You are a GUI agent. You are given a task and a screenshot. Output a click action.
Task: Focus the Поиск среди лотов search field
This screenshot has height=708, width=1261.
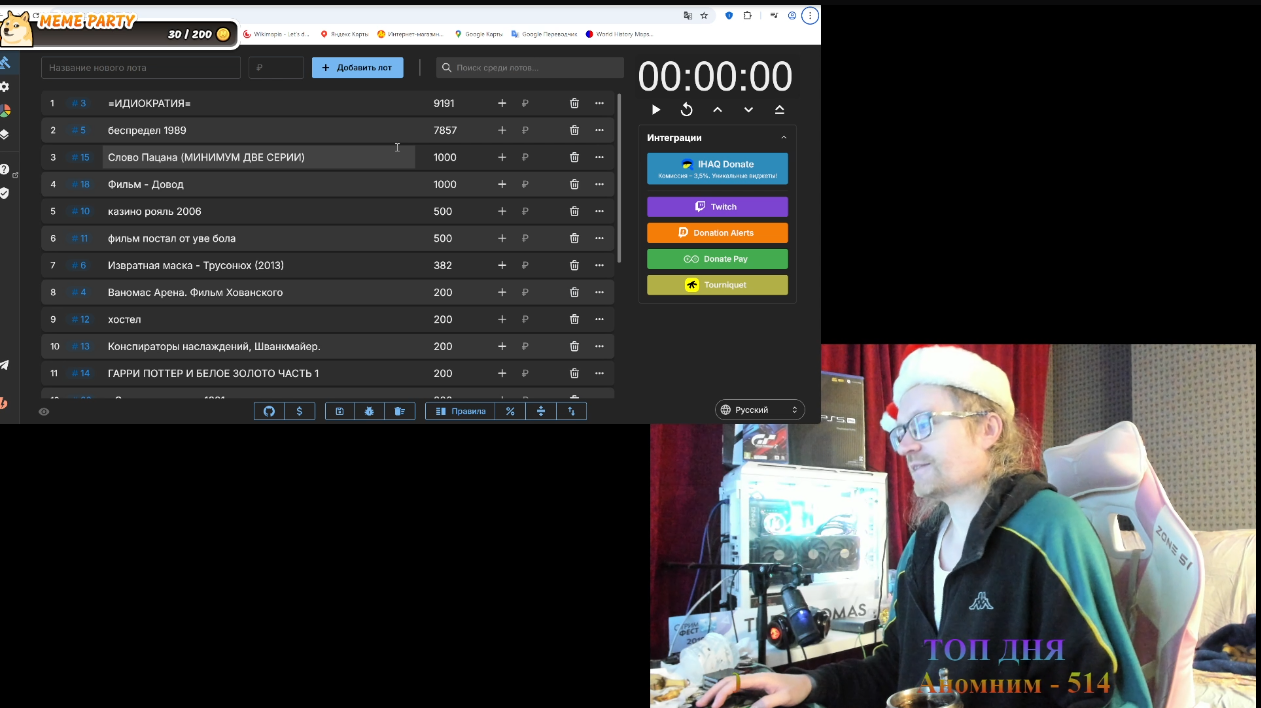530,67
